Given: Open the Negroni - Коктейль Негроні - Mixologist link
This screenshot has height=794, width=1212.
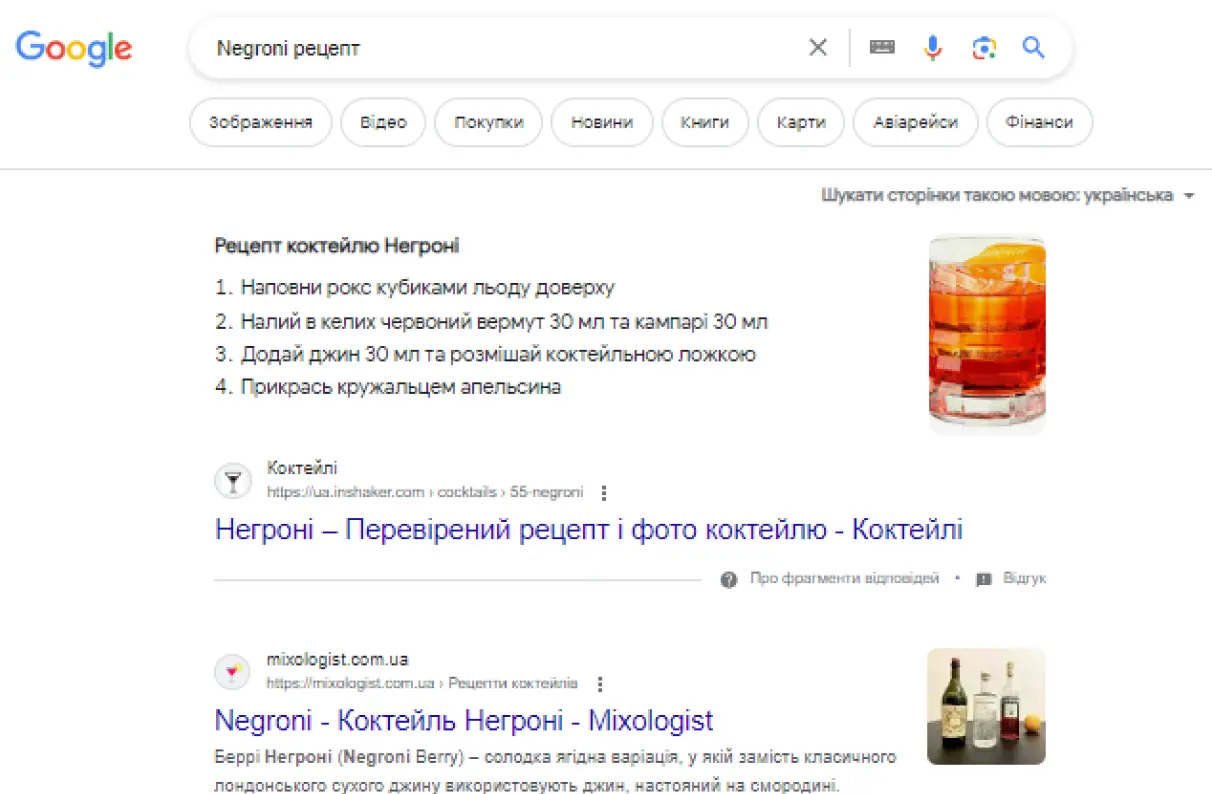Looking at the screenshot, I should tap(464, 720).
